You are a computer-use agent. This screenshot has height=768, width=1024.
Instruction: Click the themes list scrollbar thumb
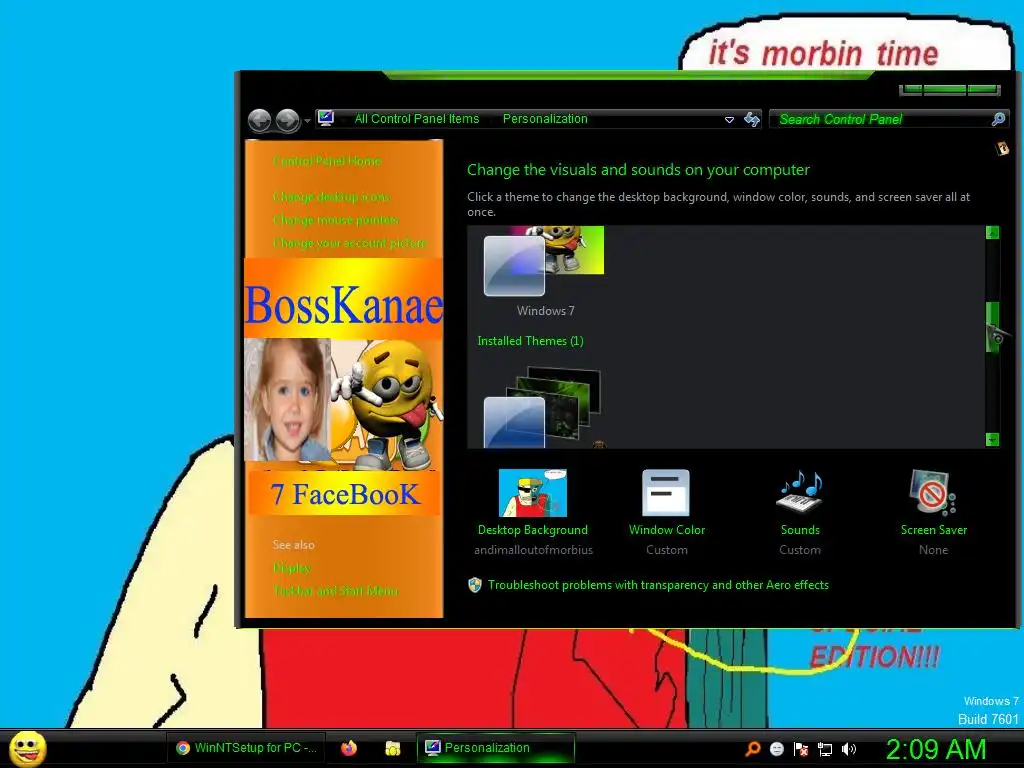pos(993,327)
